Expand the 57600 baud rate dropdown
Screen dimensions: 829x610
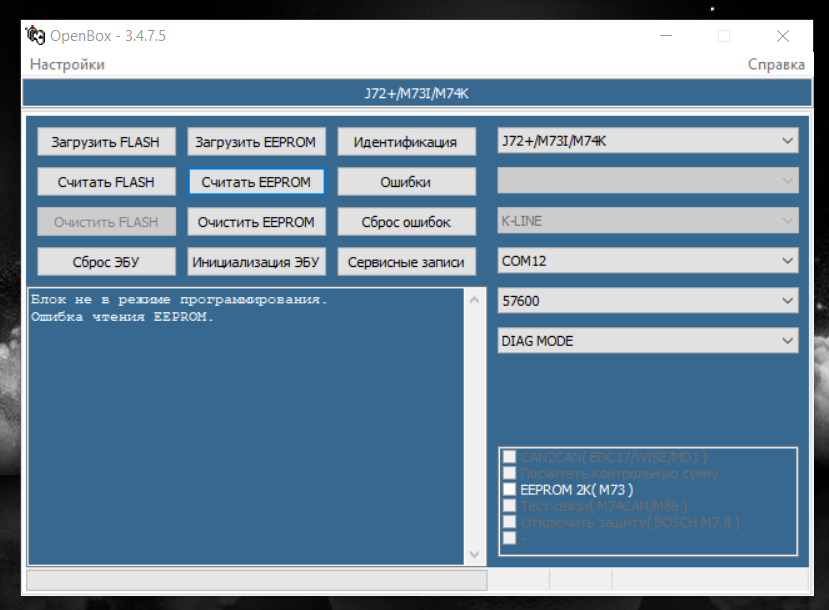click(648, 301)
